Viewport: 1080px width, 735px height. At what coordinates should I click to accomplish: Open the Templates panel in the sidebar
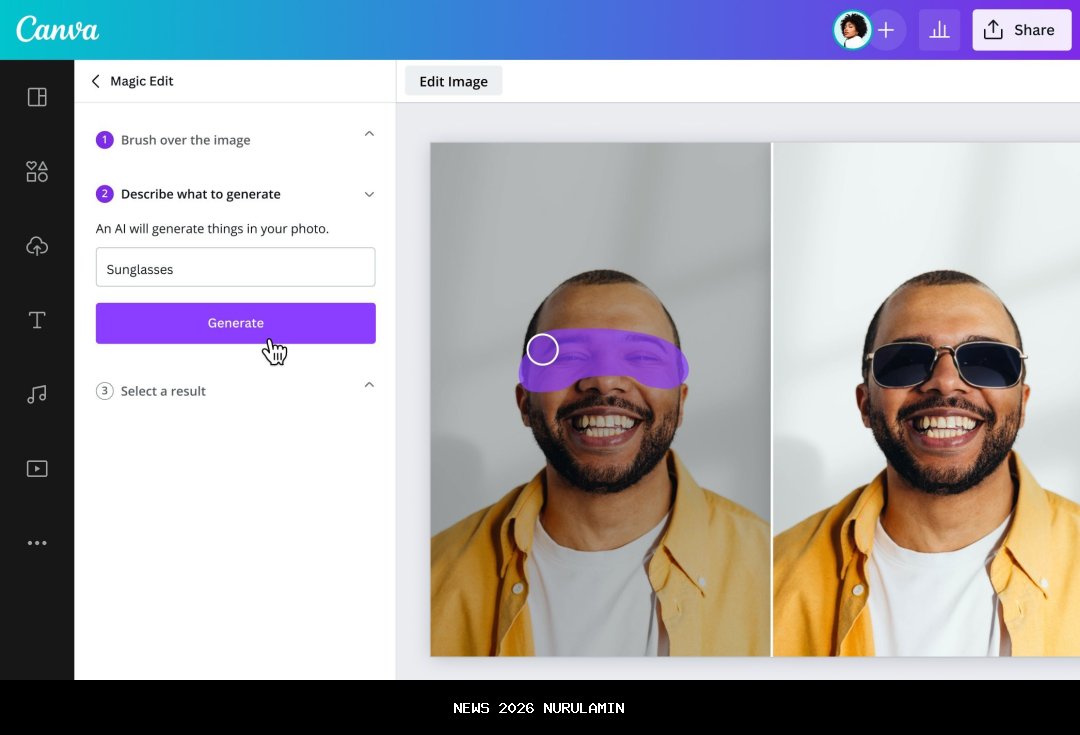37,97
